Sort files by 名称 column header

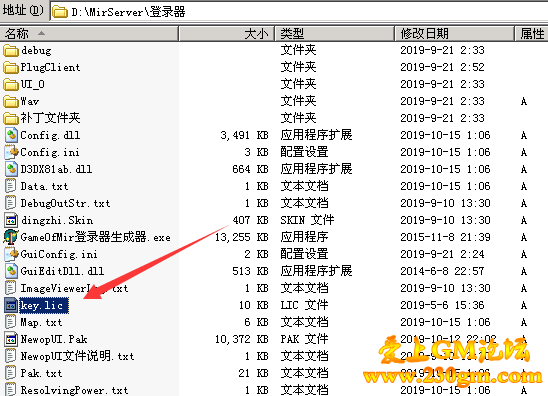(x=89, y=34)
